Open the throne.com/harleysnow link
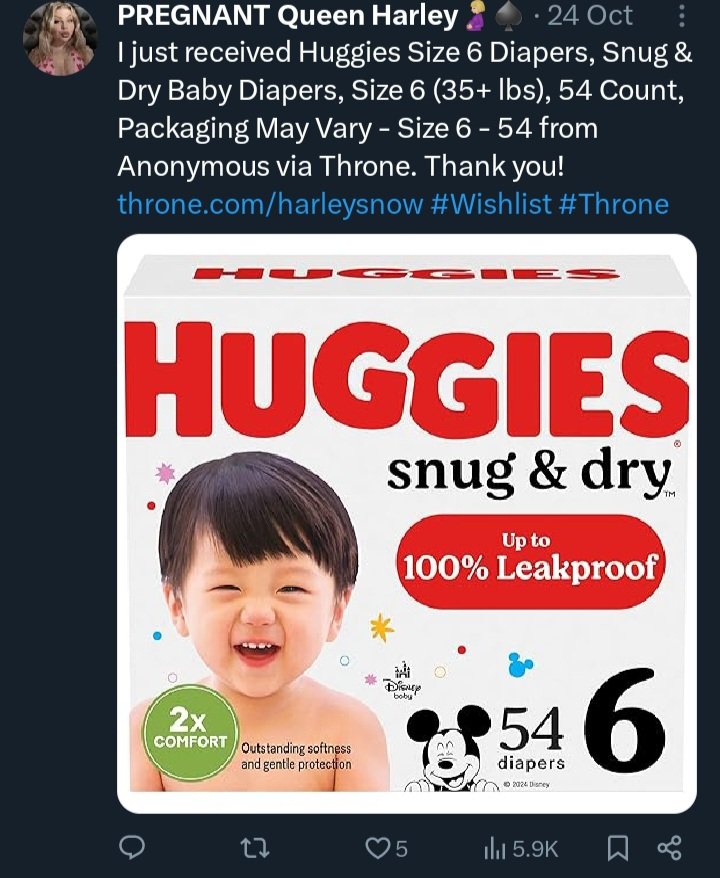This screenshot has height=878, width=720. [269, 204]
